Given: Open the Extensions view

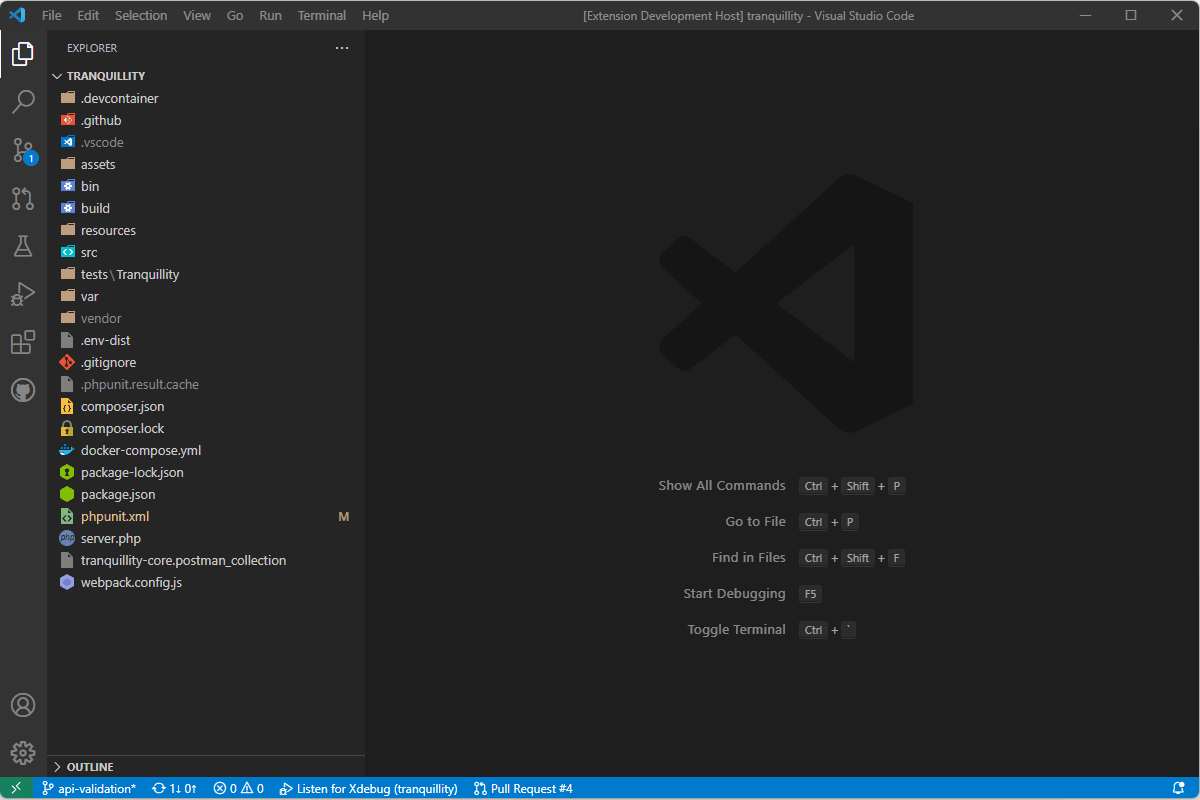Looking at the screenshot, I should [x=23, y=342].
